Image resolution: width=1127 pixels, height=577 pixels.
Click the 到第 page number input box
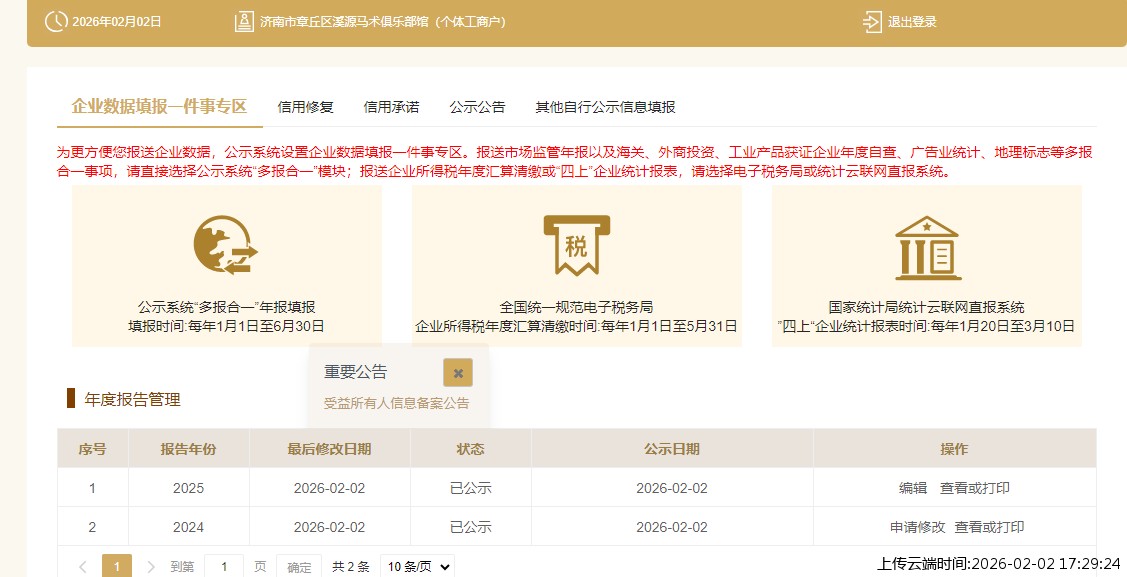coord(224,565)
